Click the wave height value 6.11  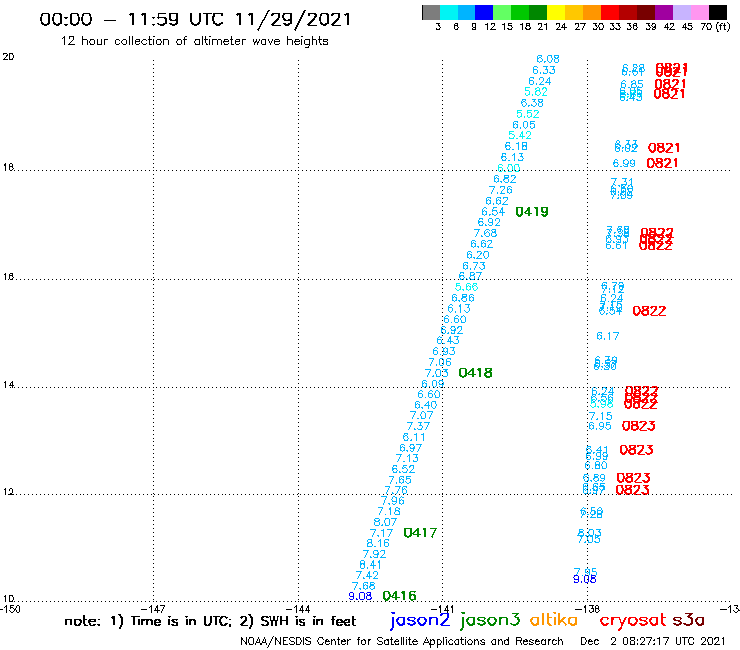pos(414,438)
